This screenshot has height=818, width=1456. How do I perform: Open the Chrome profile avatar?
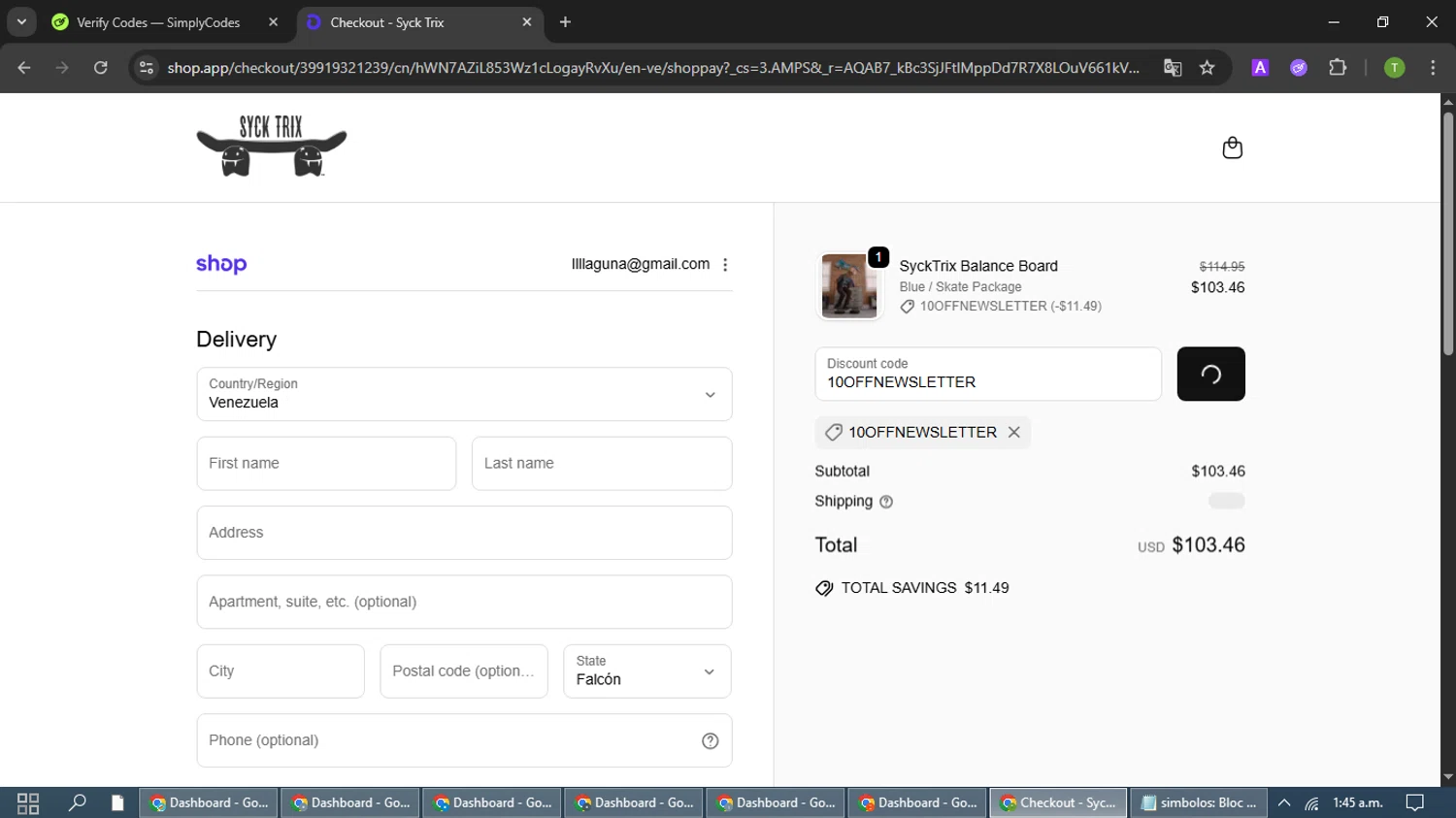pyautogui.click(x=1394, y=67)
